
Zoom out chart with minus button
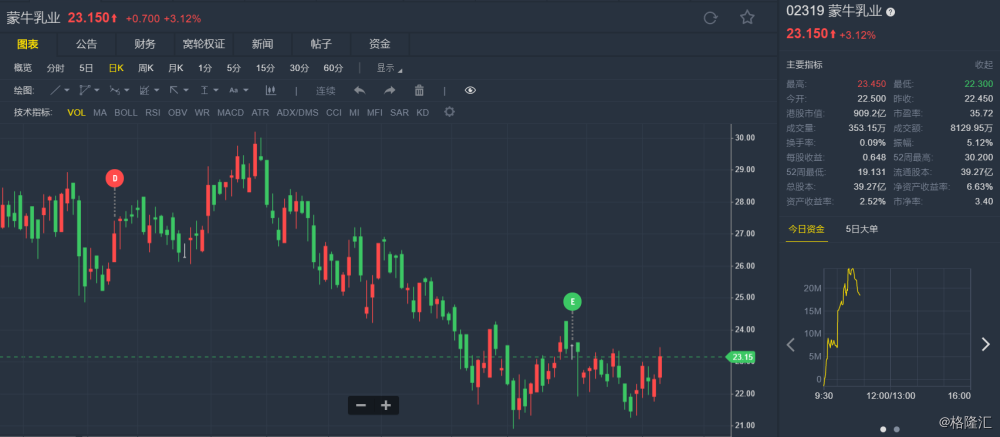361,405
